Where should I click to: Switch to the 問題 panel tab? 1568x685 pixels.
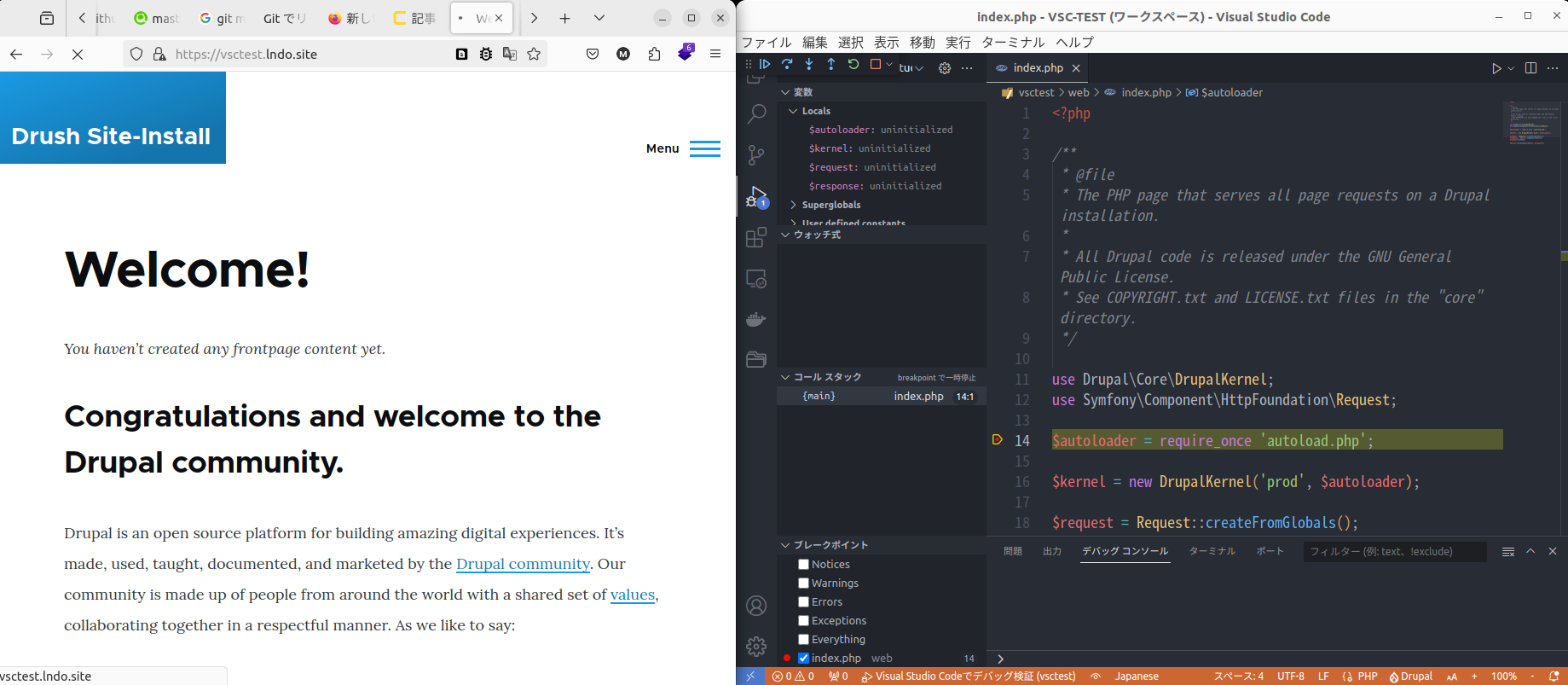[1013, 552]
